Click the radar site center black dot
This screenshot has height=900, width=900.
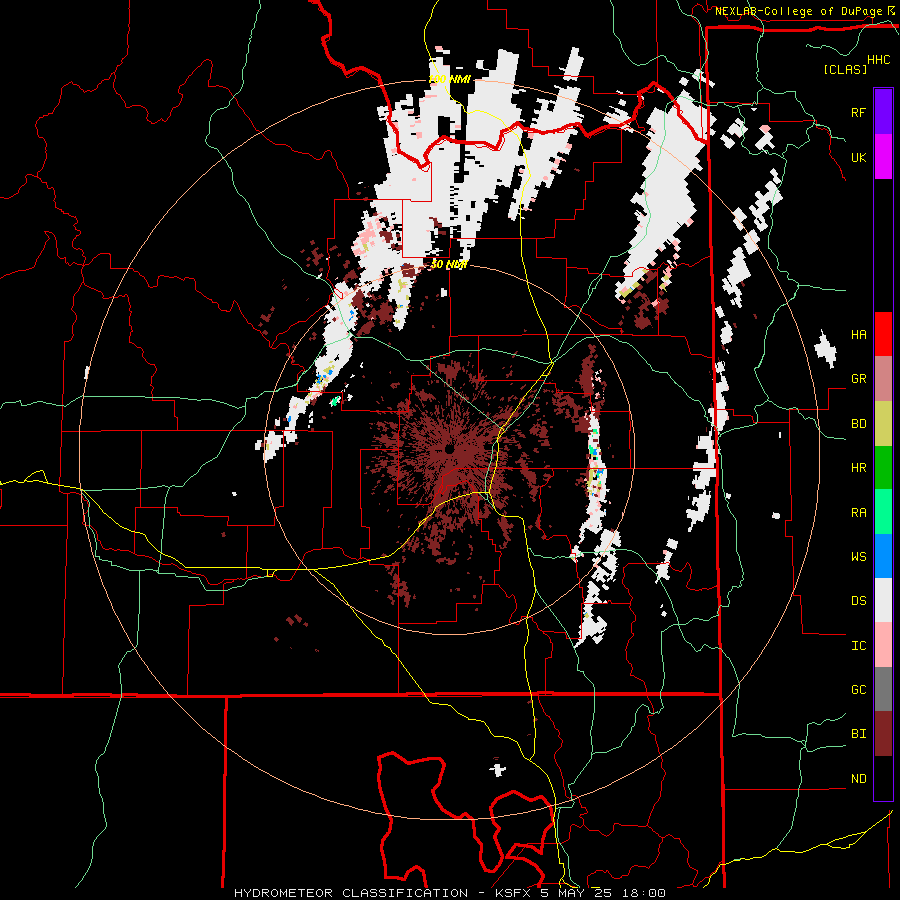[x=449, y=449]
